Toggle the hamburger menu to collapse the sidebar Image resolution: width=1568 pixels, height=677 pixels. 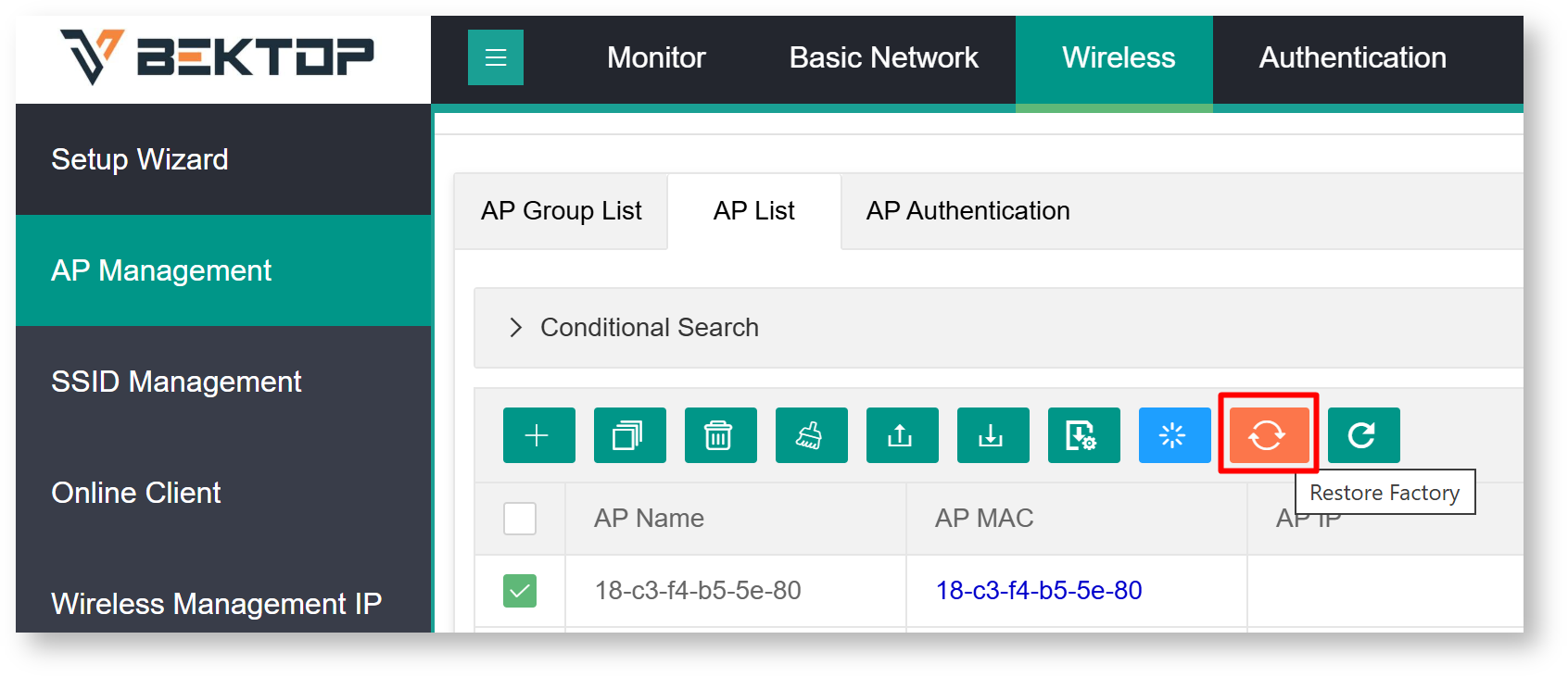coord(496,57)
